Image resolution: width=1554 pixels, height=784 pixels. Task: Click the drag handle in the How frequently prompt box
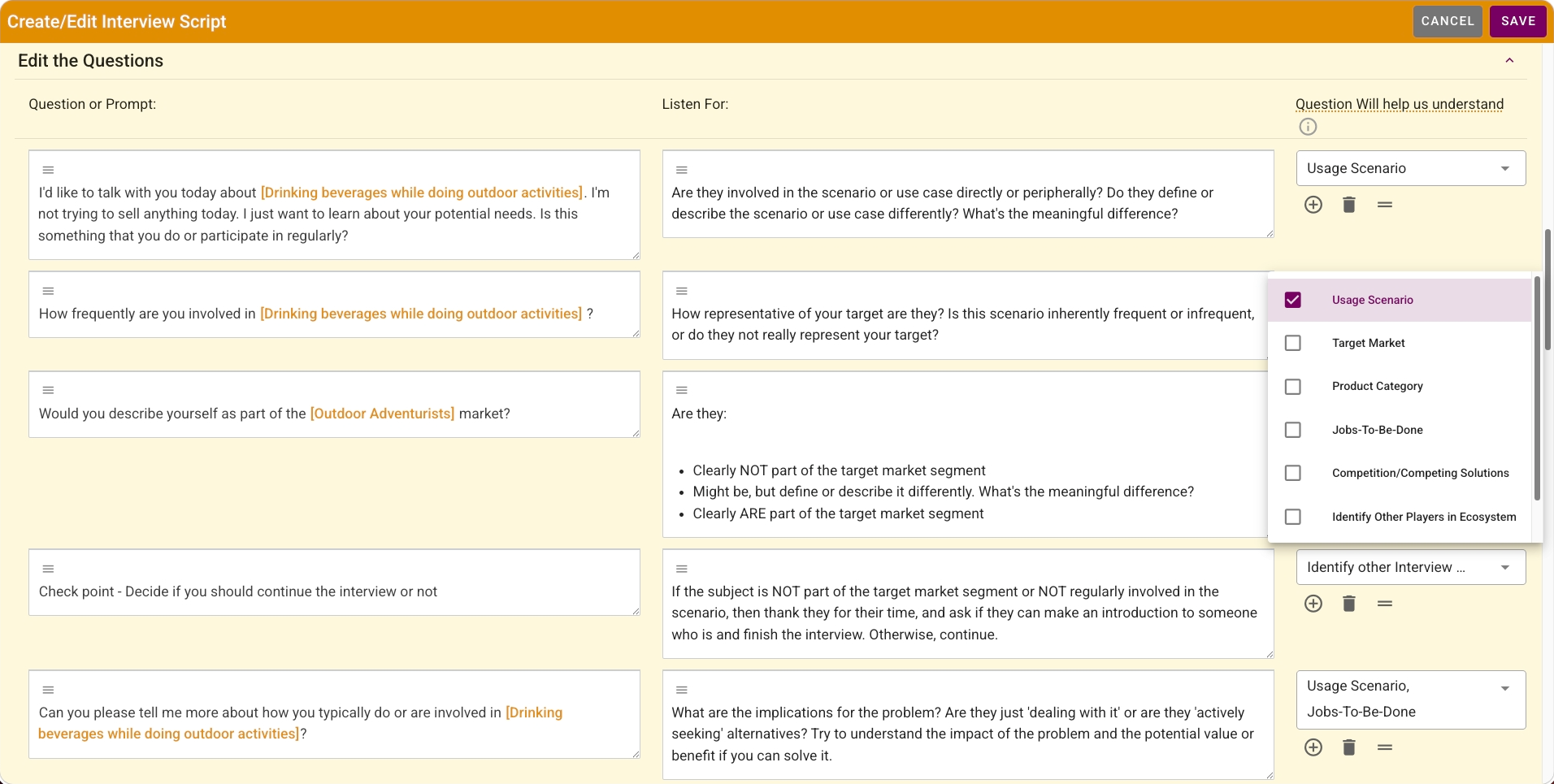point(48,291)
